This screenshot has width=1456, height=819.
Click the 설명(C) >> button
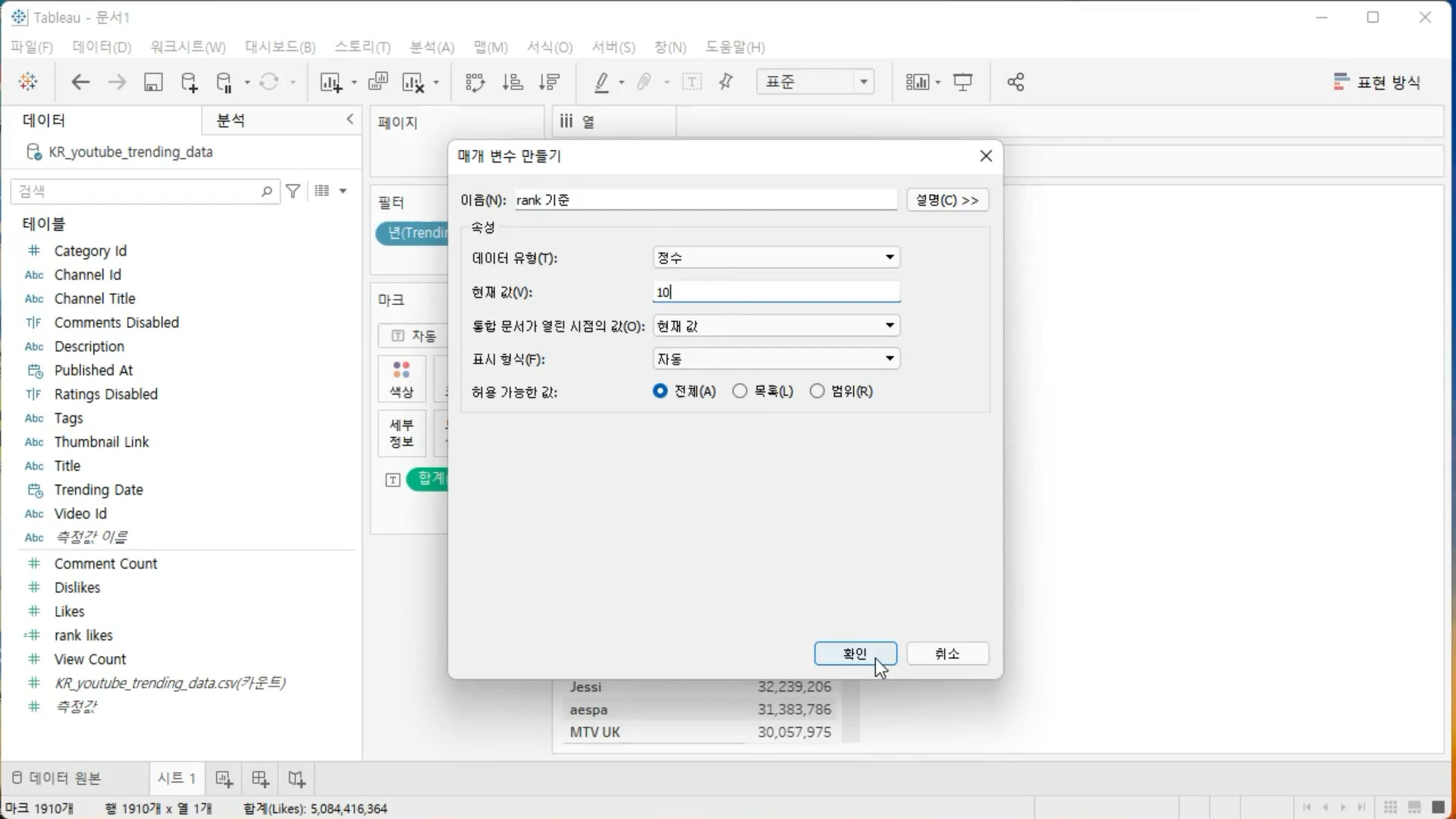click(947, 200)
